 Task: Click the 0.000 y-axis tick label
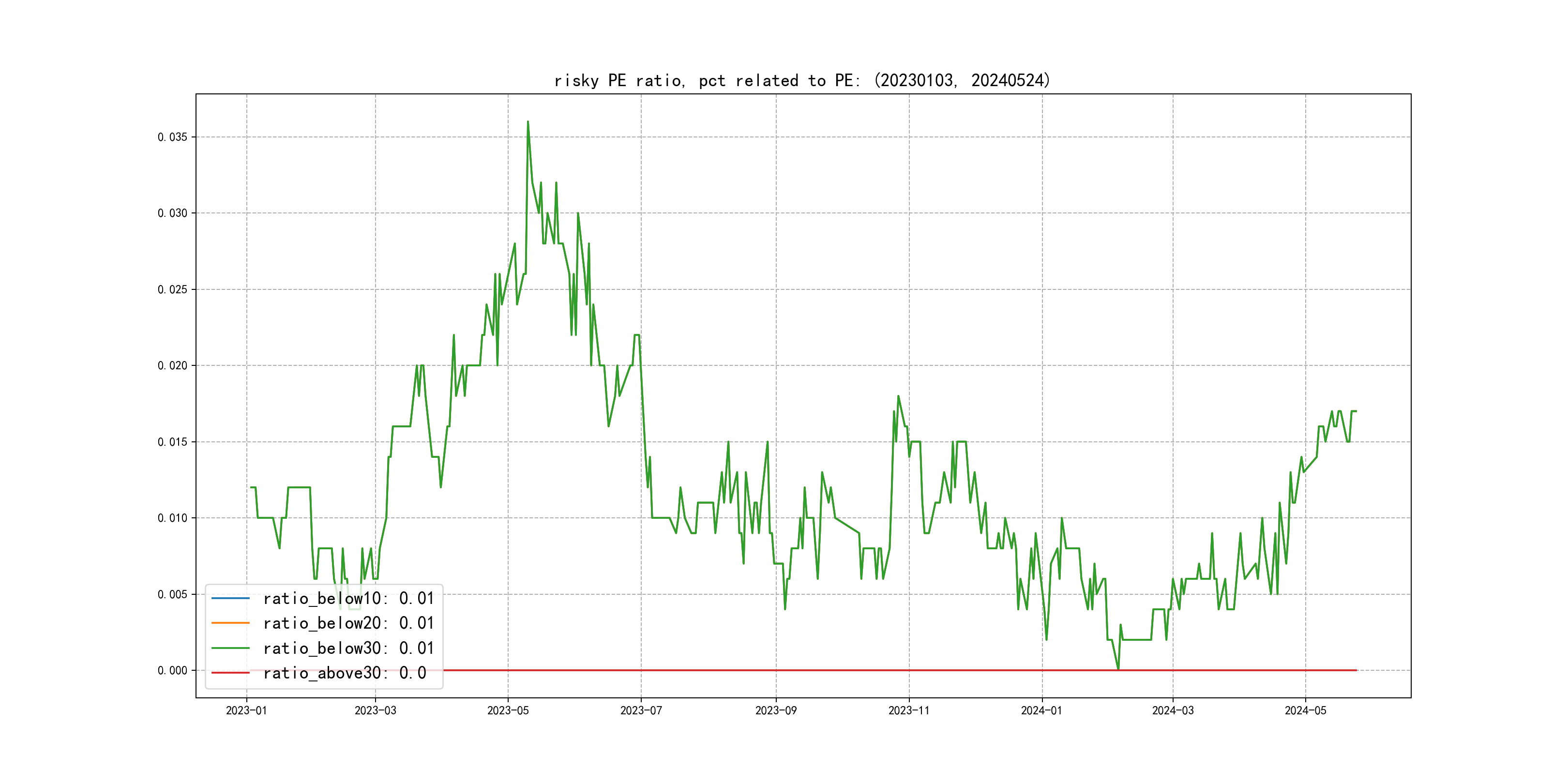172,671
